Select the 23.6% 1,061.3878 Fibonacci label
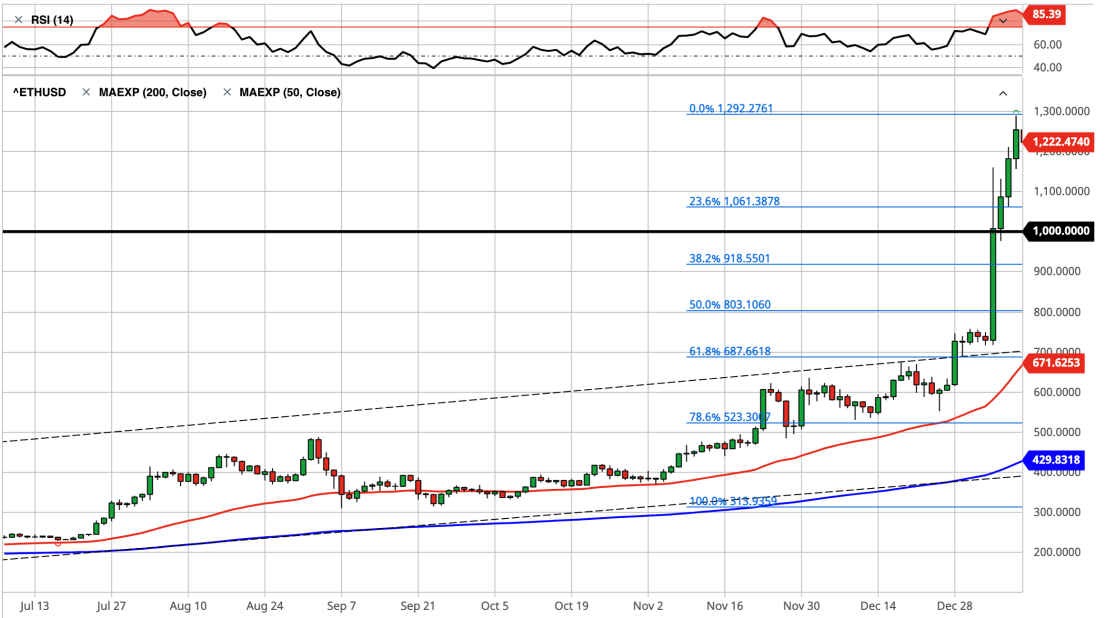Image resolution: width=1106 pixels, height=618 pixels. click(x=734, y=201)
